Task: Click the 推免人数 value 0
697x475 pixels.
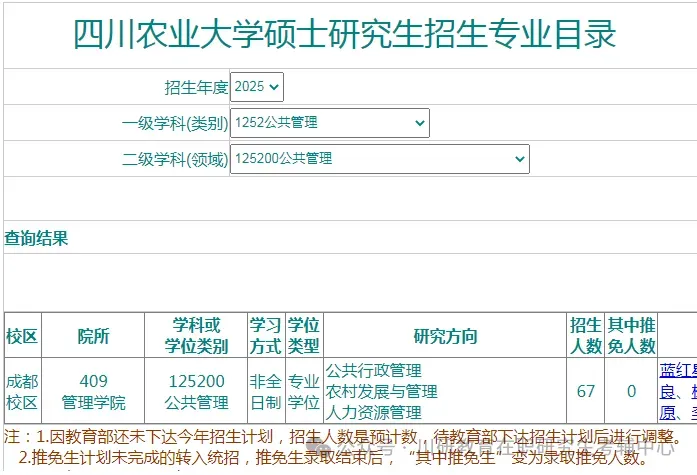Action: coord(631,391)
